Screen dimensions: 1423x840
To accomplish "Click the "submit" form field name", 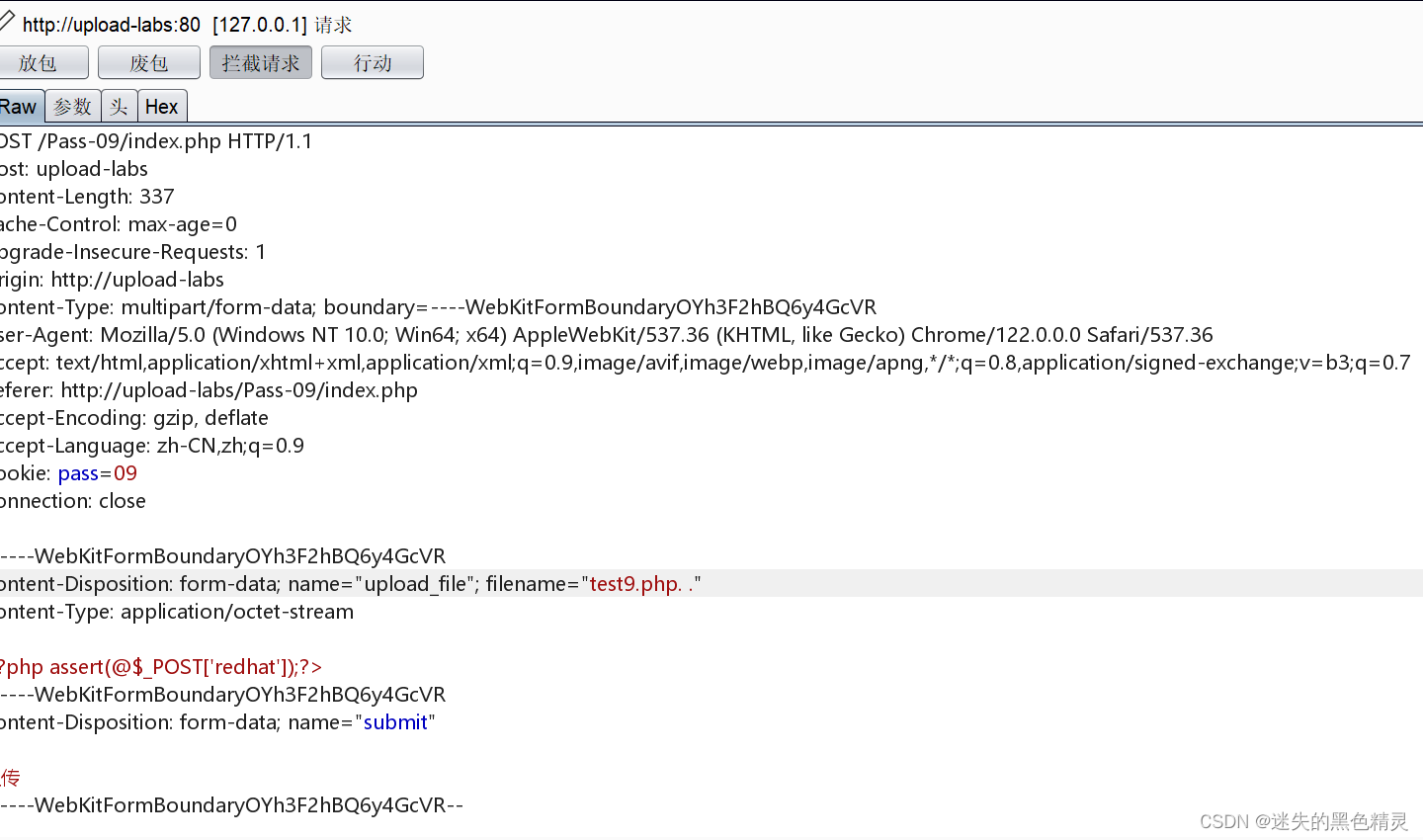I will click(x=395, y=722).
